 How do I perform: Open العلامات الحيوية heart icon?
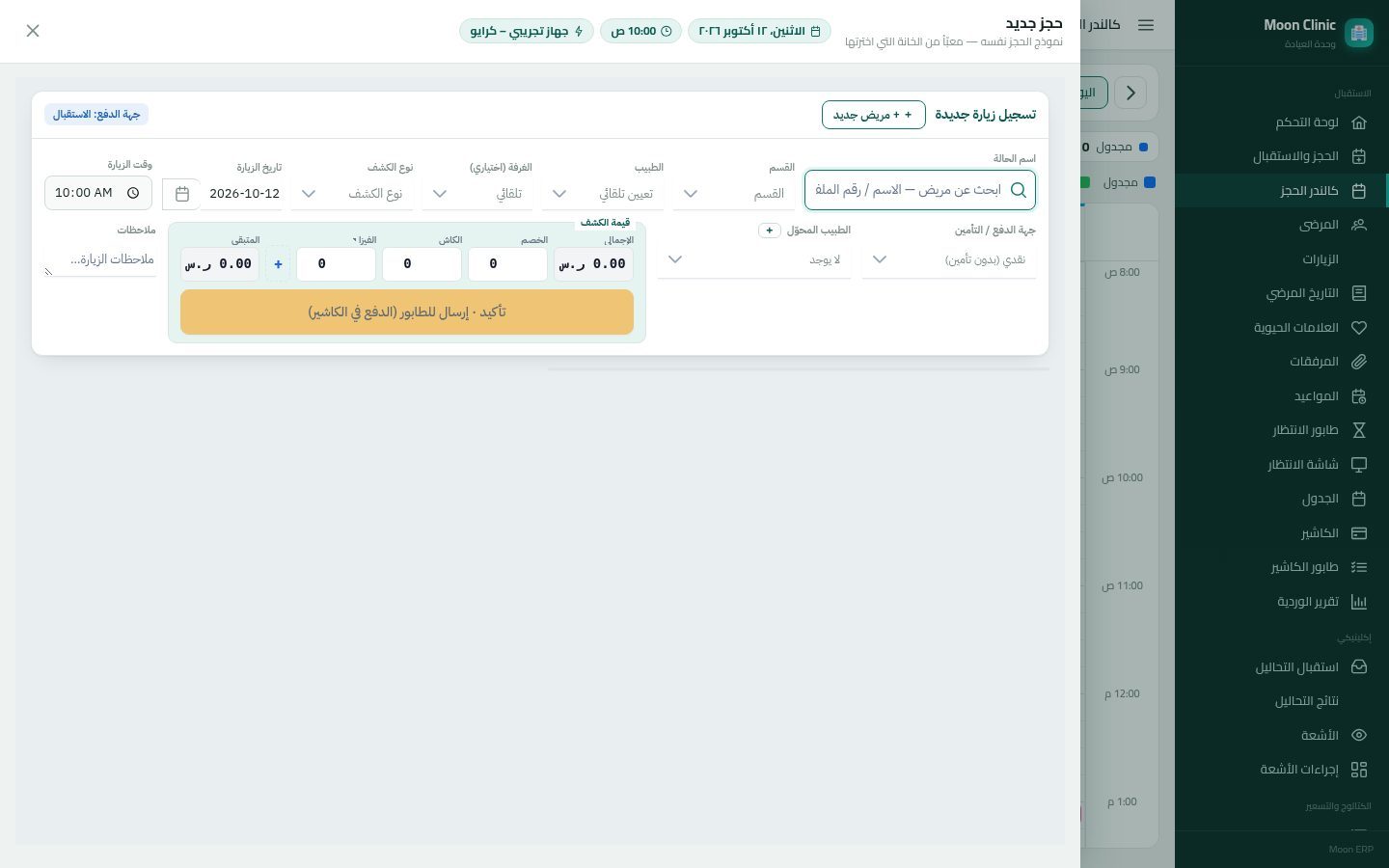pyautogui.click(x=1359, y=328)
